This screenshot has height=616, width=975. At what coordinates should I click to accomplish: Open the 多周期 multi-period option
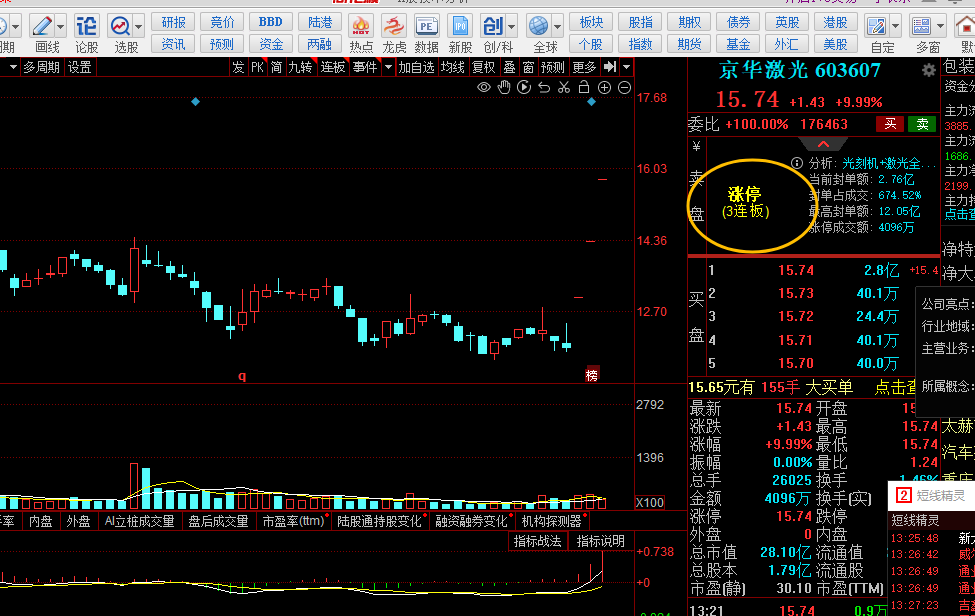(x=41, y=67)
